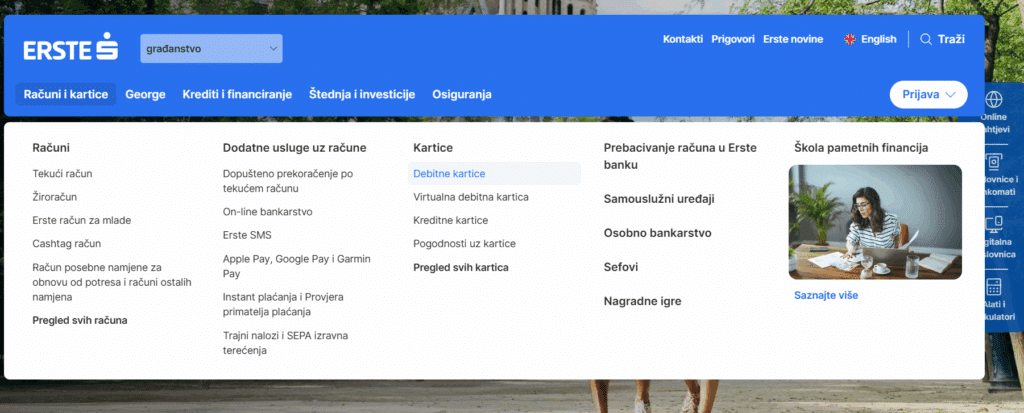Click the Erste logo

tap(71, 48)
